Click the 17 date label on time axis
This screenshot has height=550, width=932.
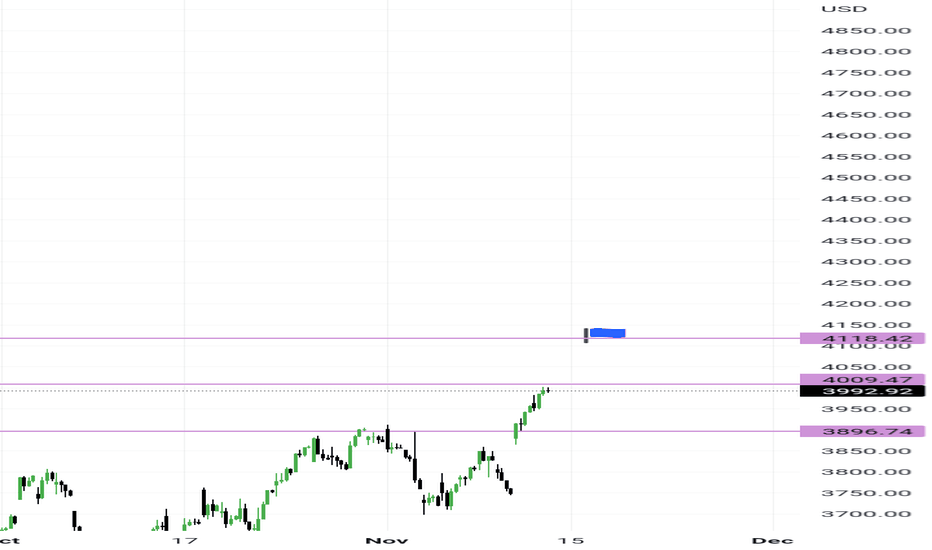[184, 540]
